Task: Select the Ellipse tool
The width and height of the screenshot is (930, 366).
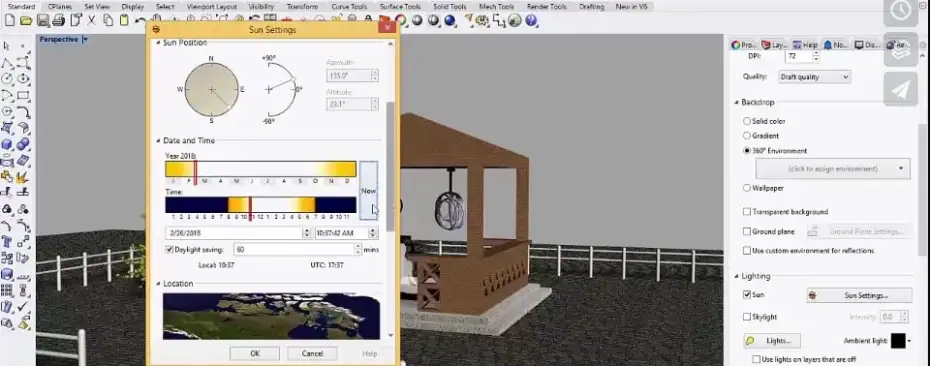Action: [23, 79]
